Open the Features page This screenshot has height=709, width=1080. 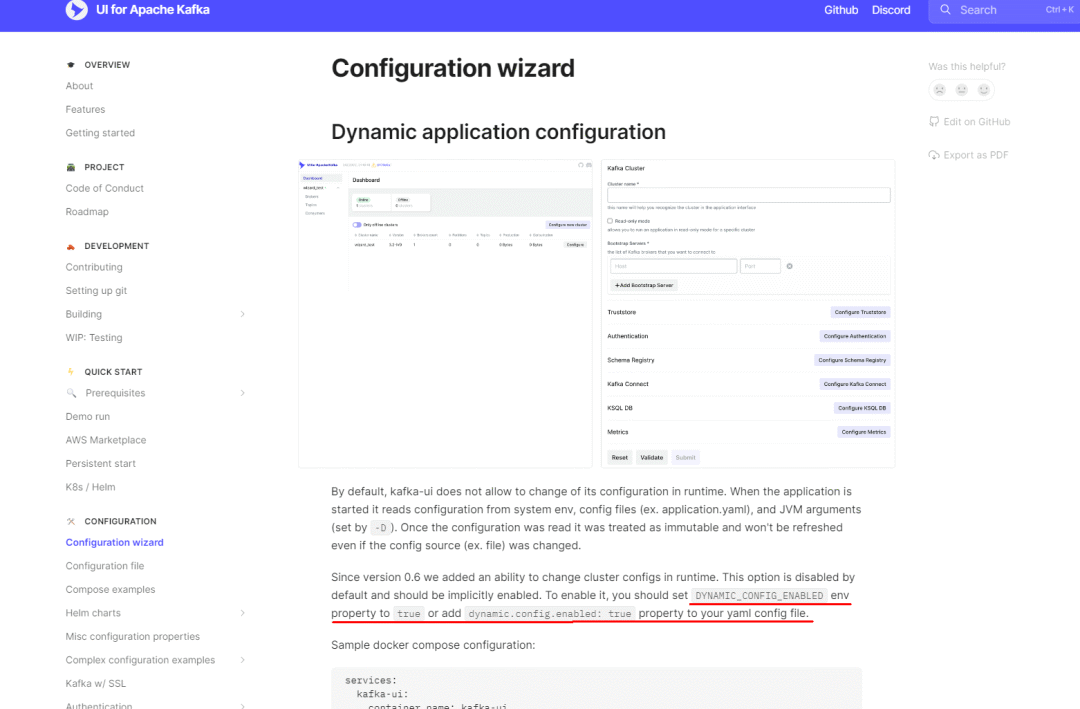tap(85, 110)
